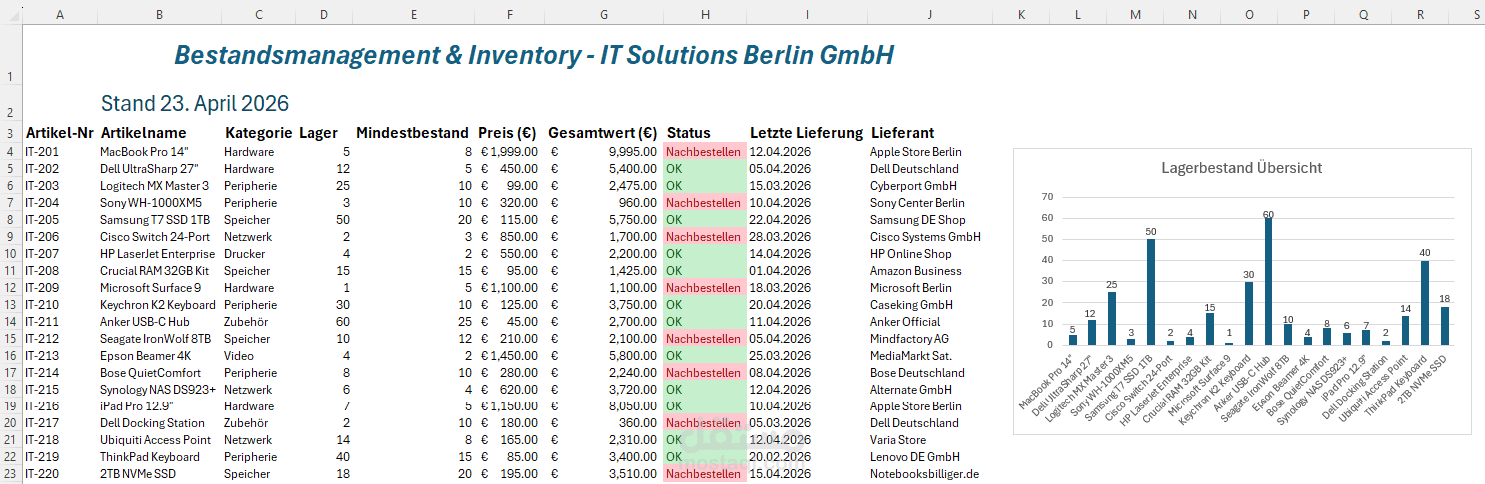This screenshot has width=1485, height=484.
Task: Click the chart bar with data label 40
Action: 1425,303
